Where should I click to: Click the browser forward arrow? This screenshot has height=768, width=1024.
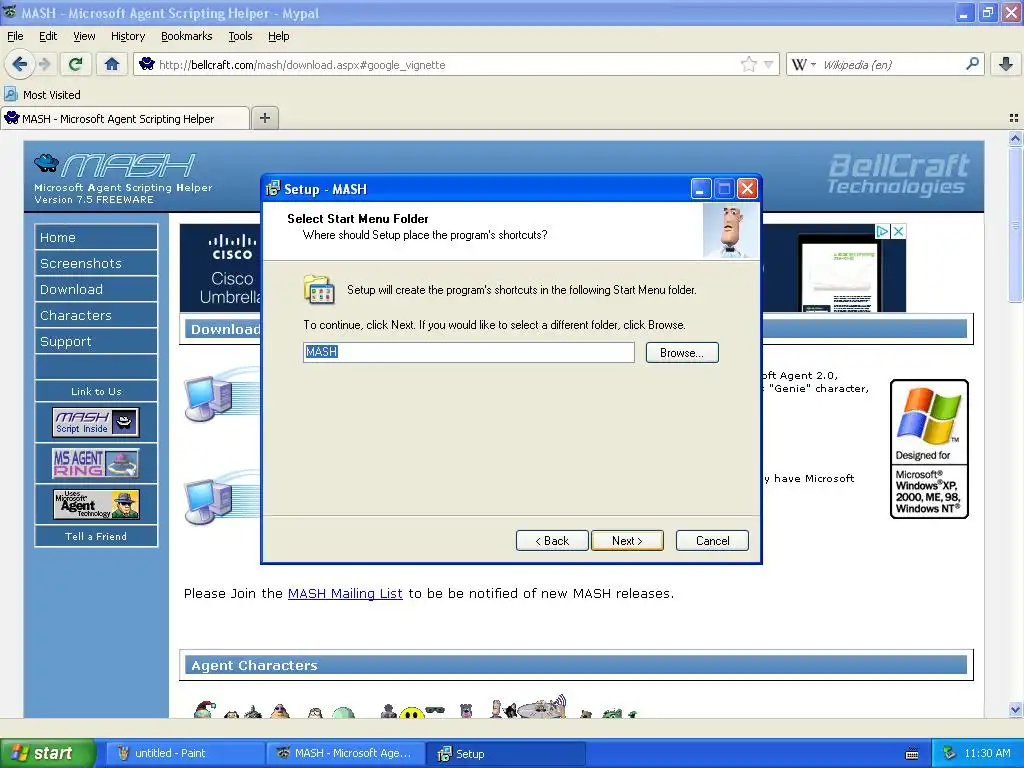point(44,64)
